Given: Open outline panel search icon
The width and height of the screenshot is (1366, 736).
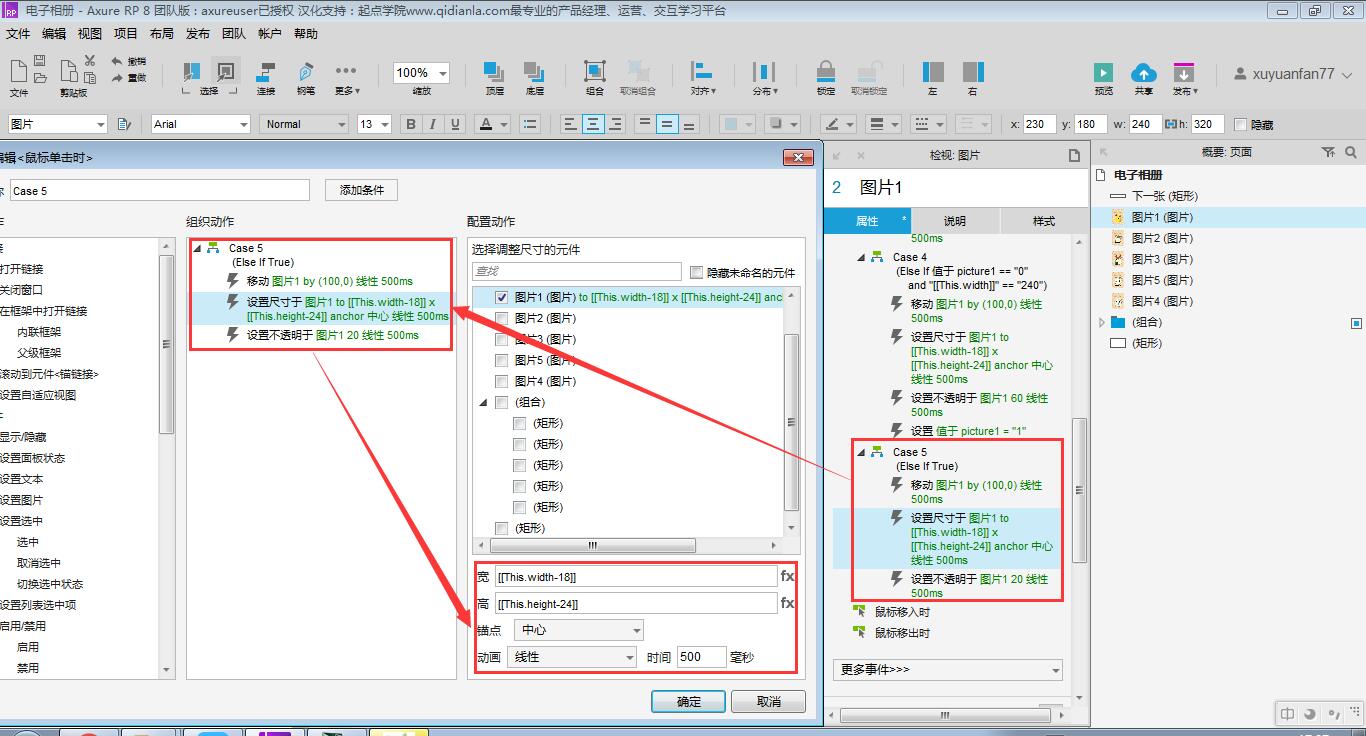Looking at the screenshot, I should (1351, 152).
